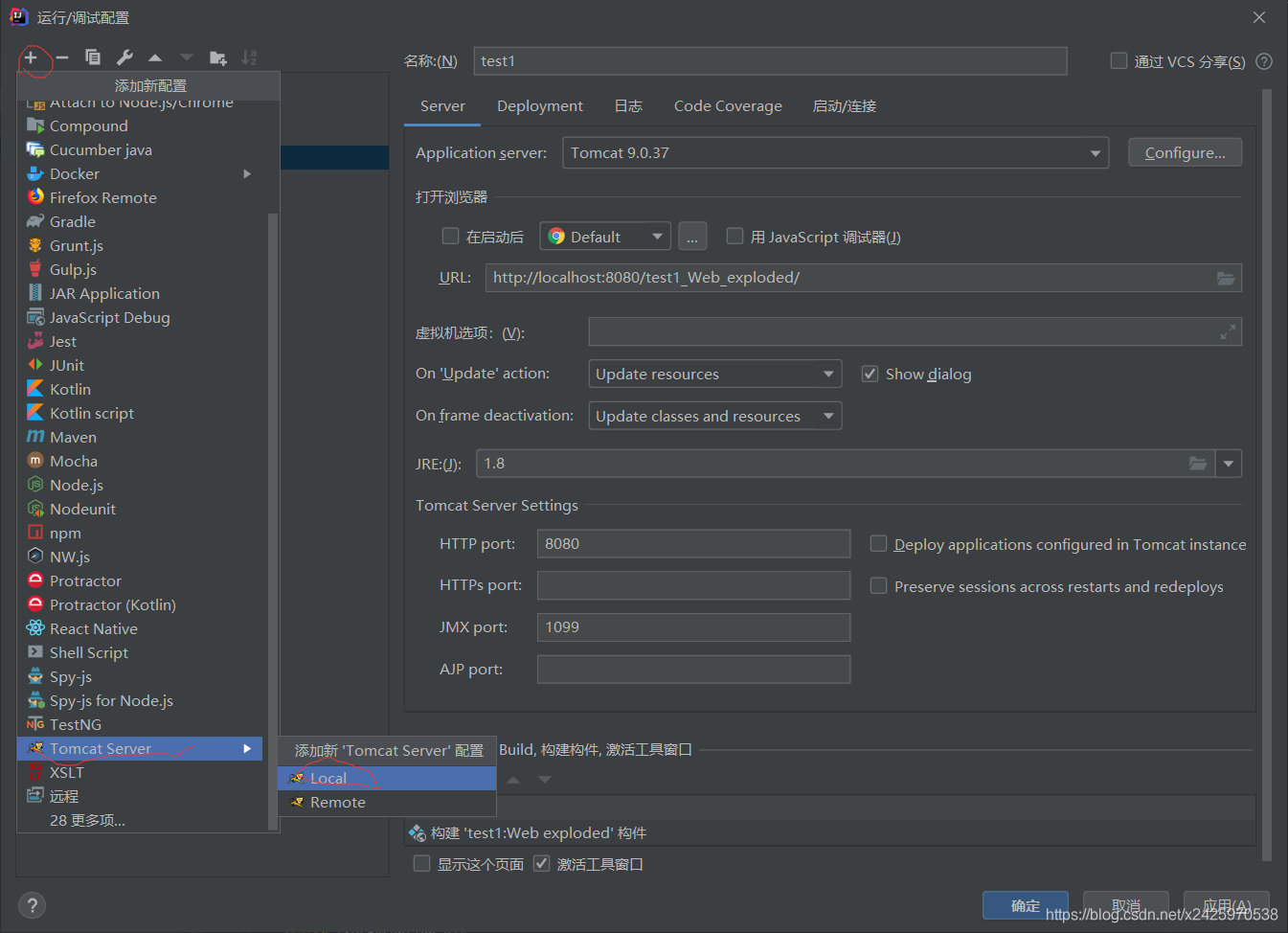Switch to the Deployment tab
The image size is (1288, 933).
click(540, 106)
